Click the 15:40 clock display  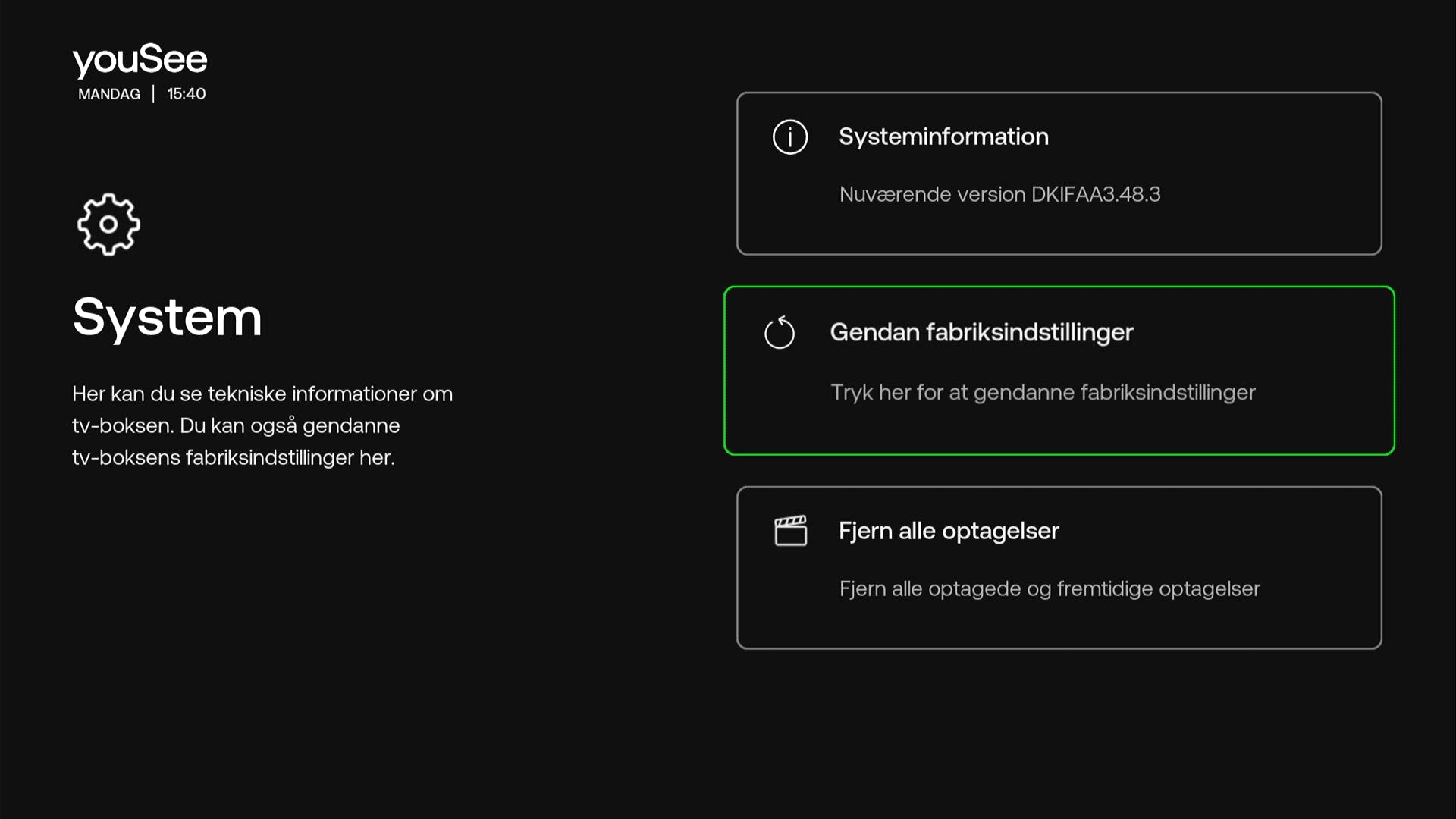(x=186, y=93)
